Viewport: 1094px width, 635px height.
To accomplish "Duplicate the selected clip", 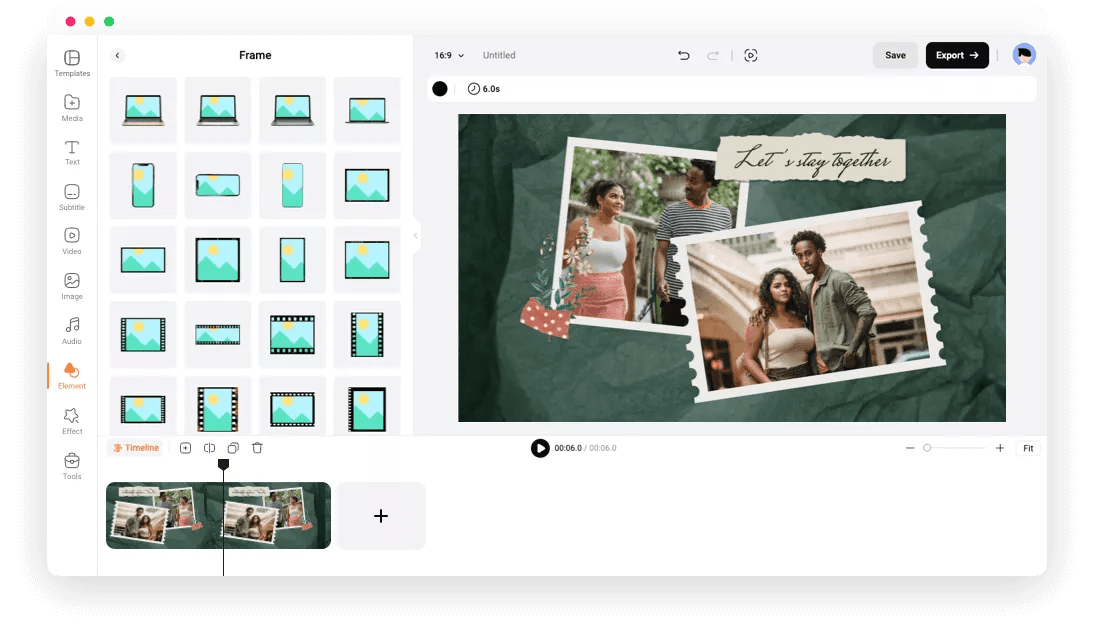I will coord(233,448).
